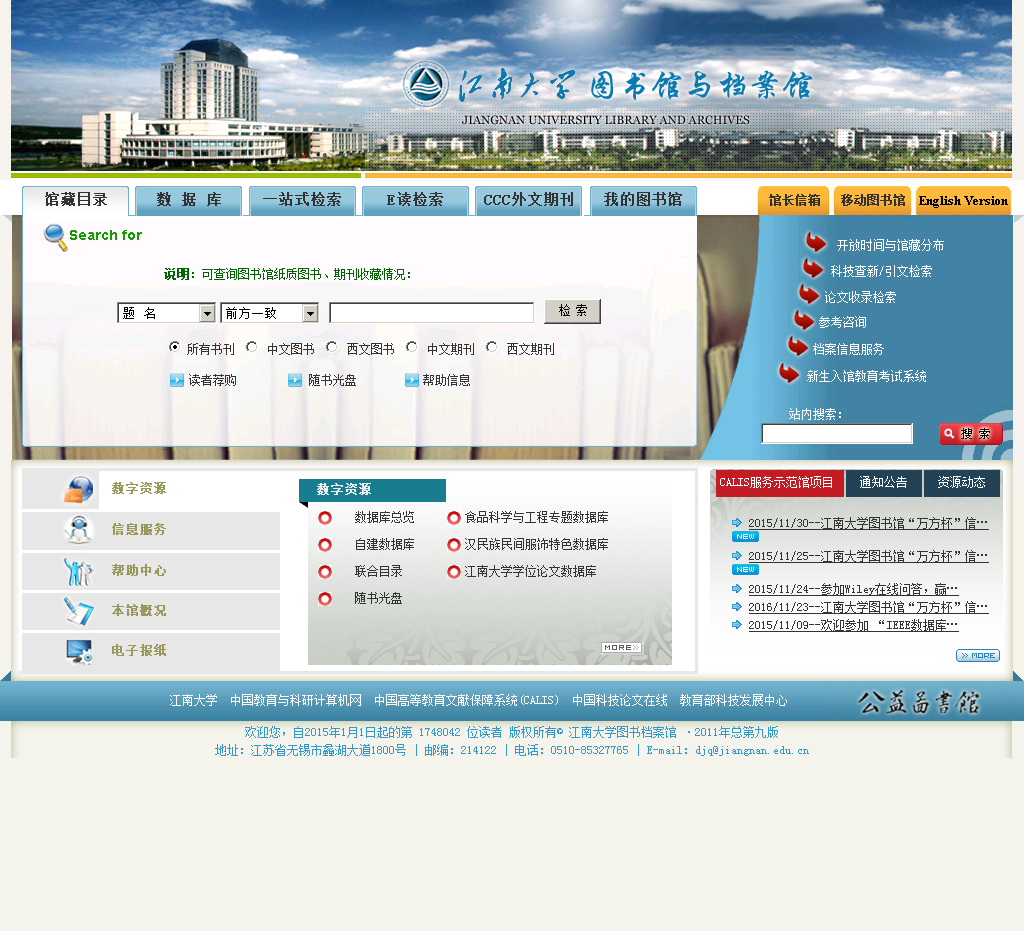The width and height of the screenshot is (1024, 931).
Task: Click the red circle bullet beside 自建数据库
Action: point(325,544)
